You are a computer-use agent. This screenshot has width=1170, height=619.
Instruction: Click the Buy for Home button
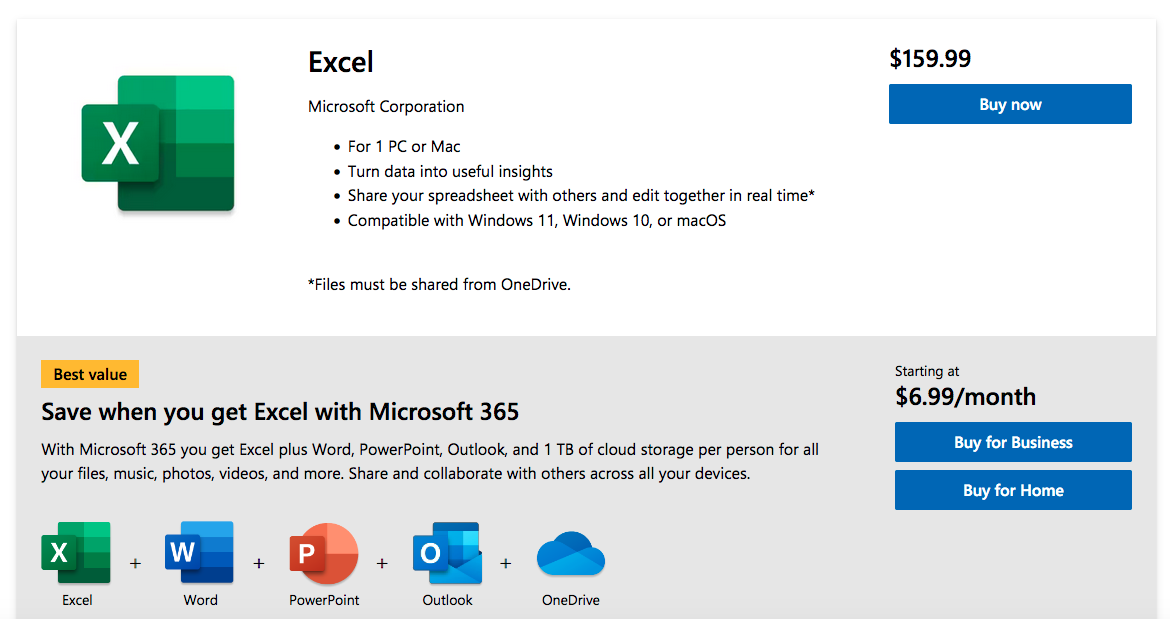pos(1013,490)
